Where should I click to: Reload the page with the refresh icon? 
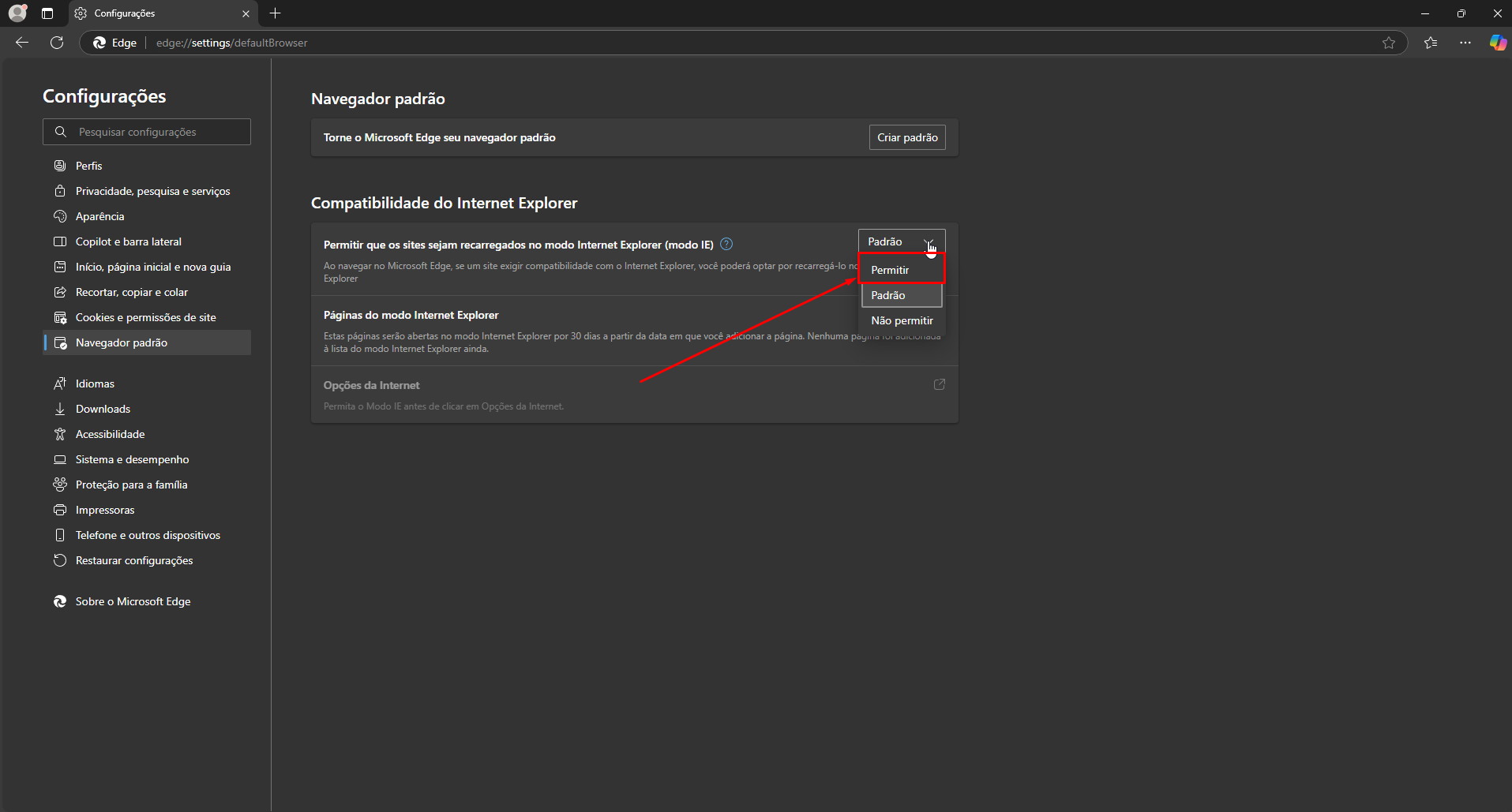tap(57, 43)
